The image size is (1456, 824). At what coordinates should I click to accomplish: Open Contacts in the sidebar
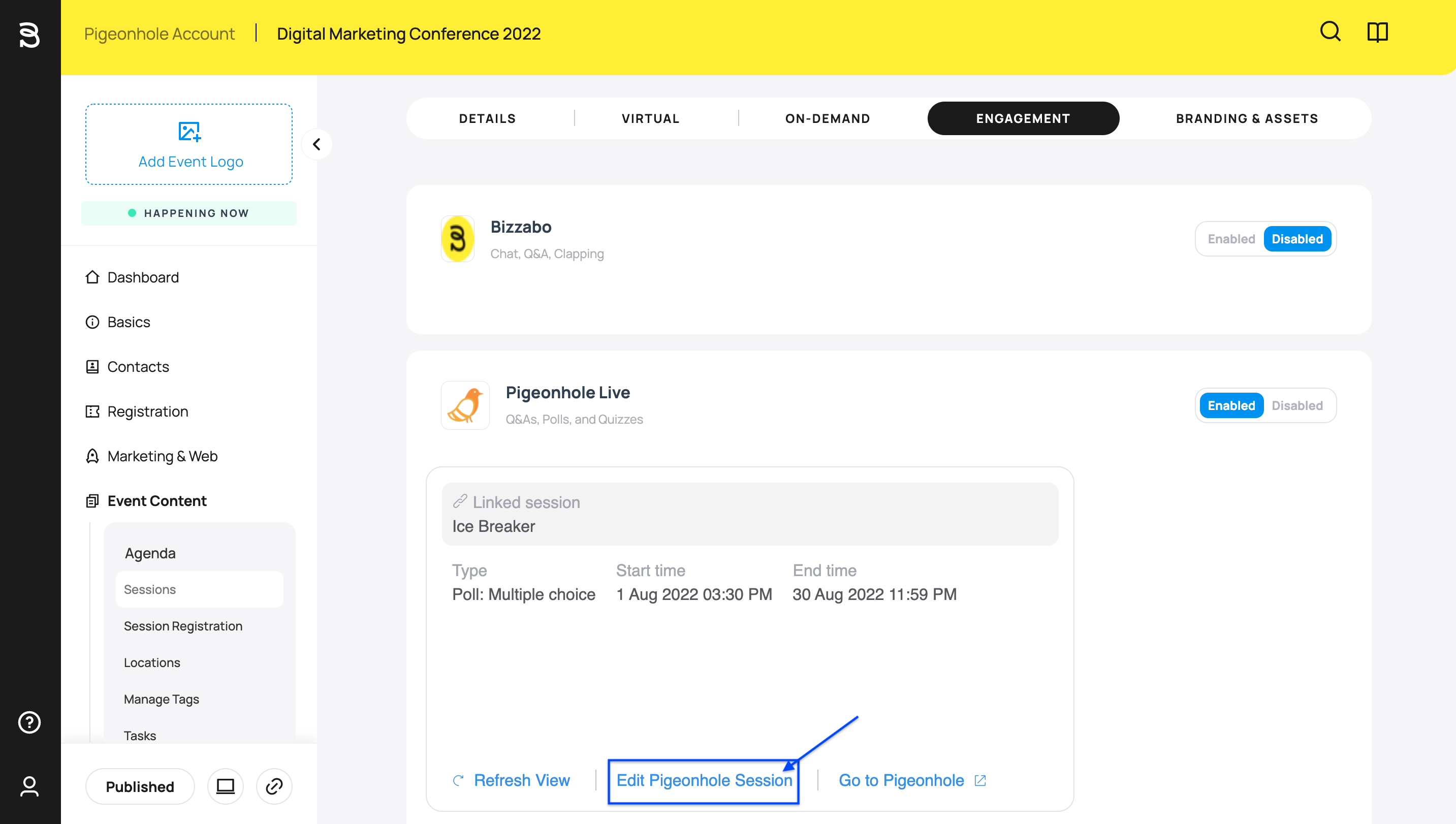click(138, 367)
